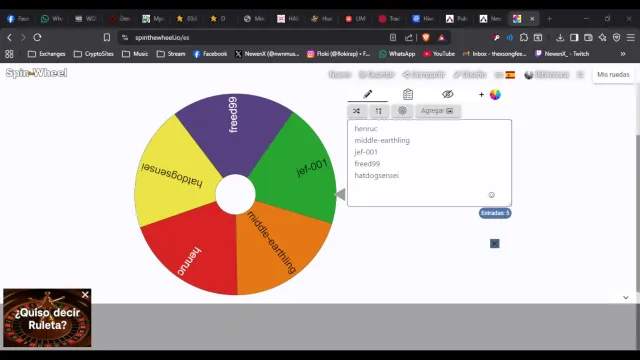Click the page scroll-down chevron
Screen dimensions: 640x360
pyautogui.click(x=626, y=298)
